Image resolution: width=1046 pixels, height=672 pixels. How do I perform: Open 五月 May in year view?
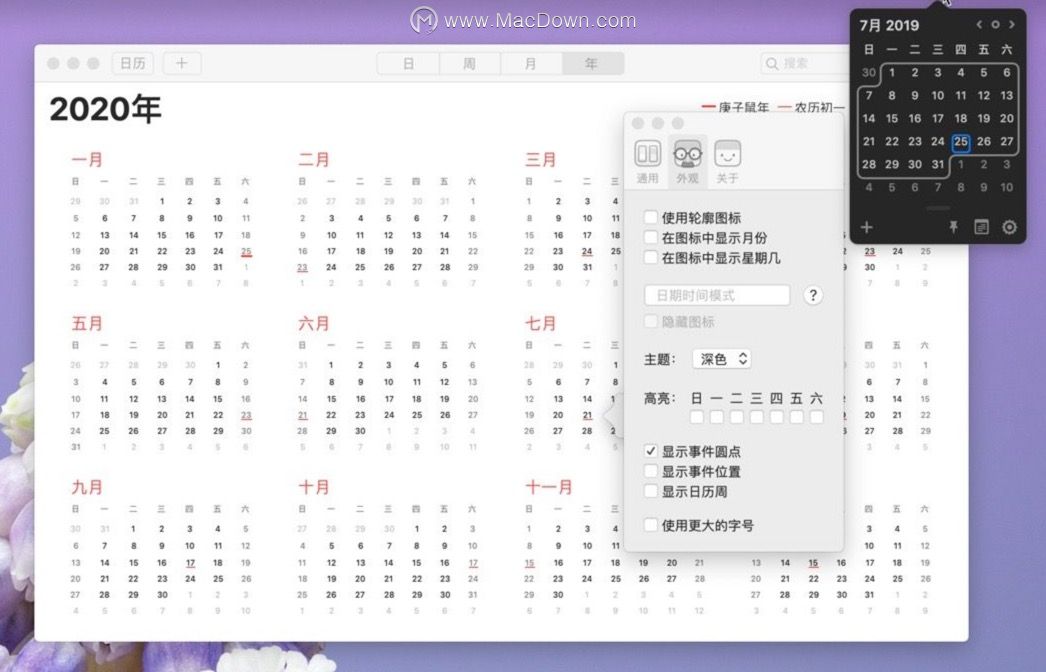coord(87,323)
